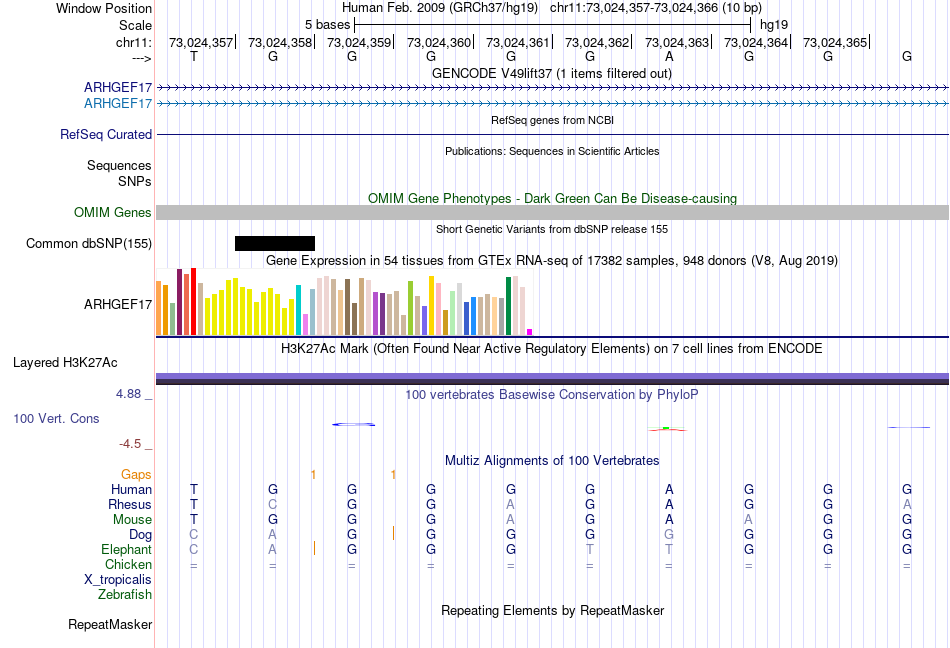Image resolution: width=950 pixels, height=648 pixels.
Task: Click the light blue ARHGEF17 transcript label
Action: (x=118, y=104)
